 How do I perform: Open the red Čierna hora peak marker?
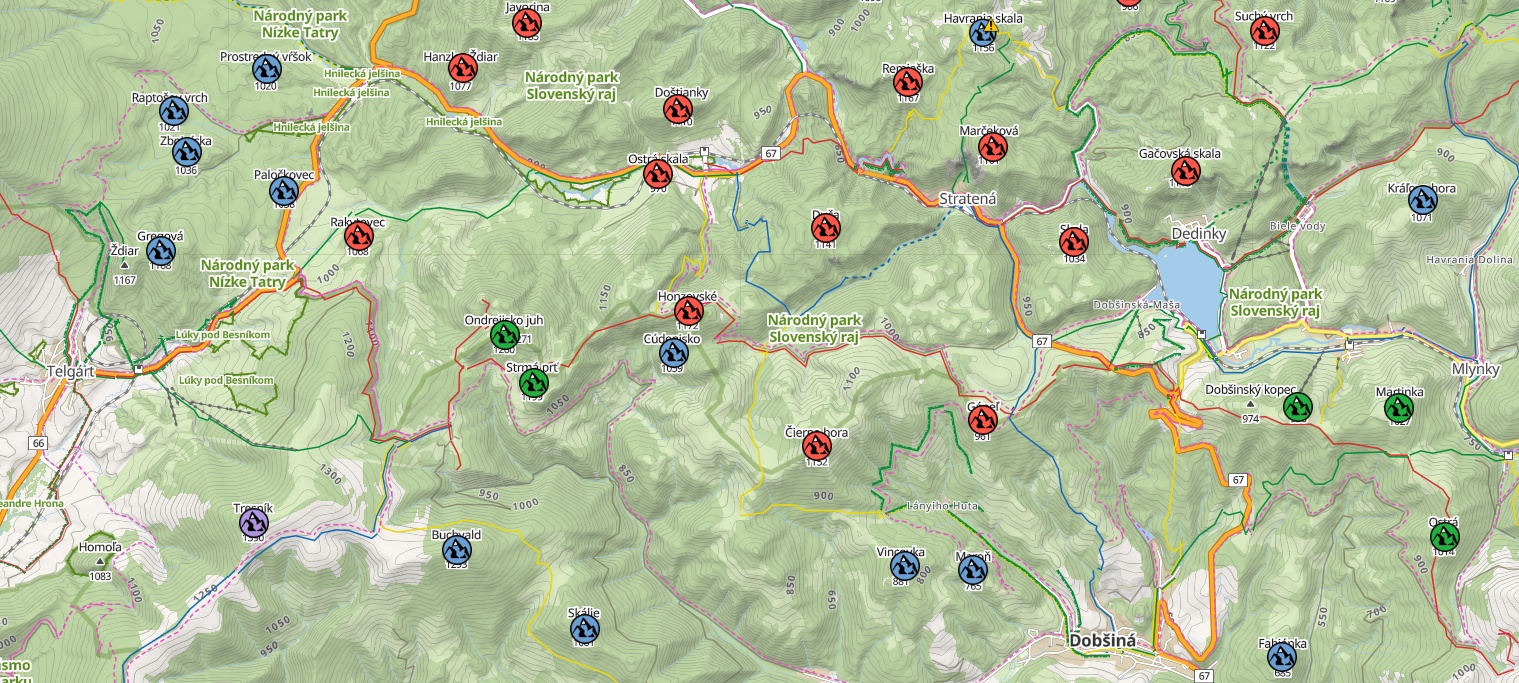pos(817,446)
